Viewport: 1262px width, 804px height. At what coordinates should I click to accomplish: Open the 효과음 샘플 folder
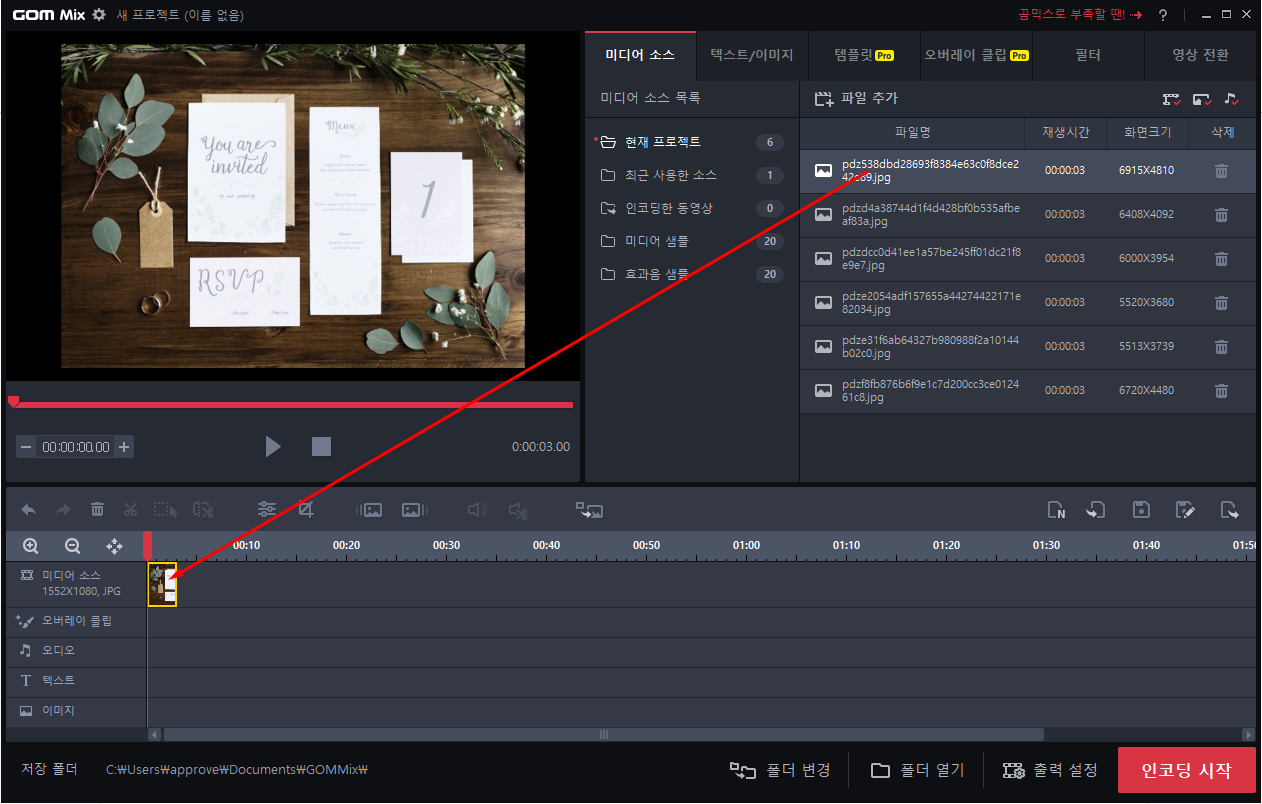[692, 274]
